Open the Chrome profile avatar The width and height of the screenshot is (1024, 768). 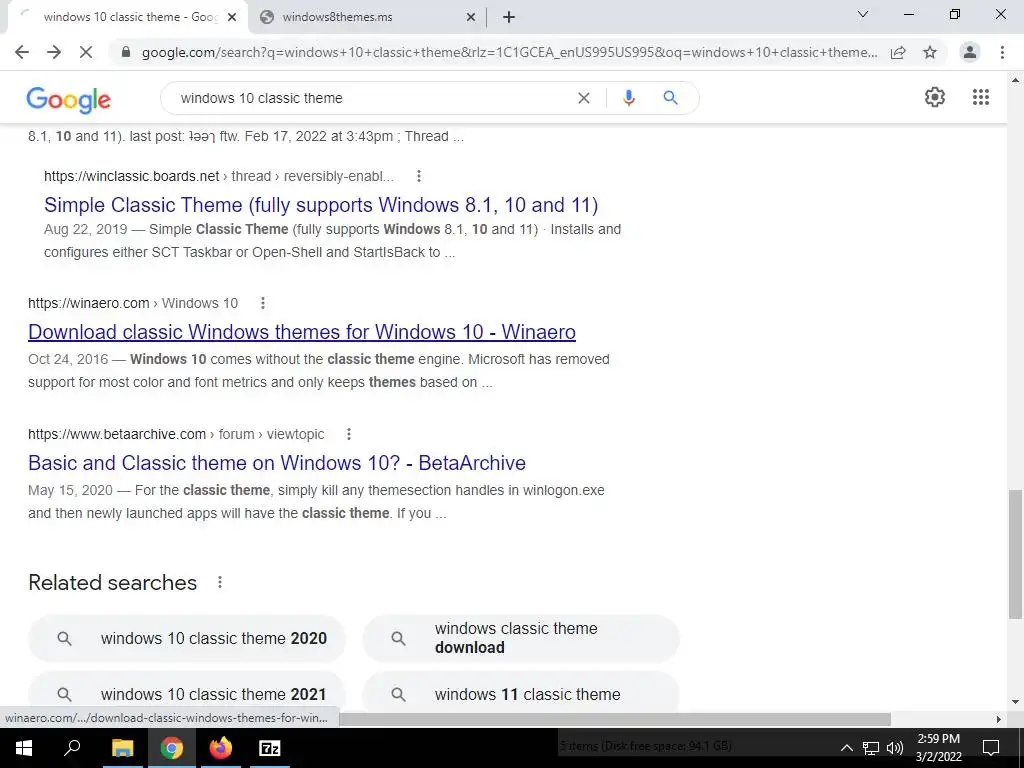tap(970, 52)
